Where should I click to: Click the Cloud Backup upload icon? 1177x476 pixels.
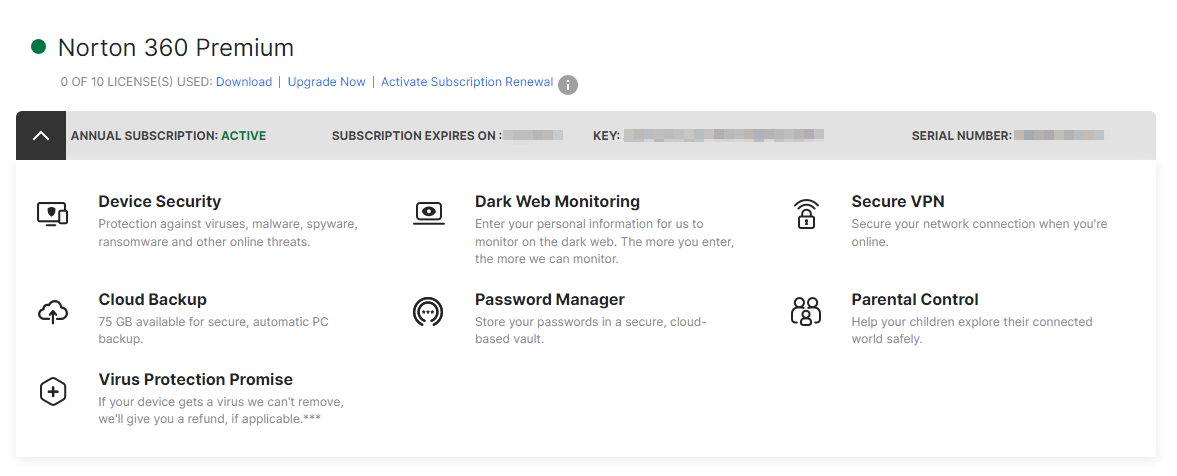tap(52, 312)
